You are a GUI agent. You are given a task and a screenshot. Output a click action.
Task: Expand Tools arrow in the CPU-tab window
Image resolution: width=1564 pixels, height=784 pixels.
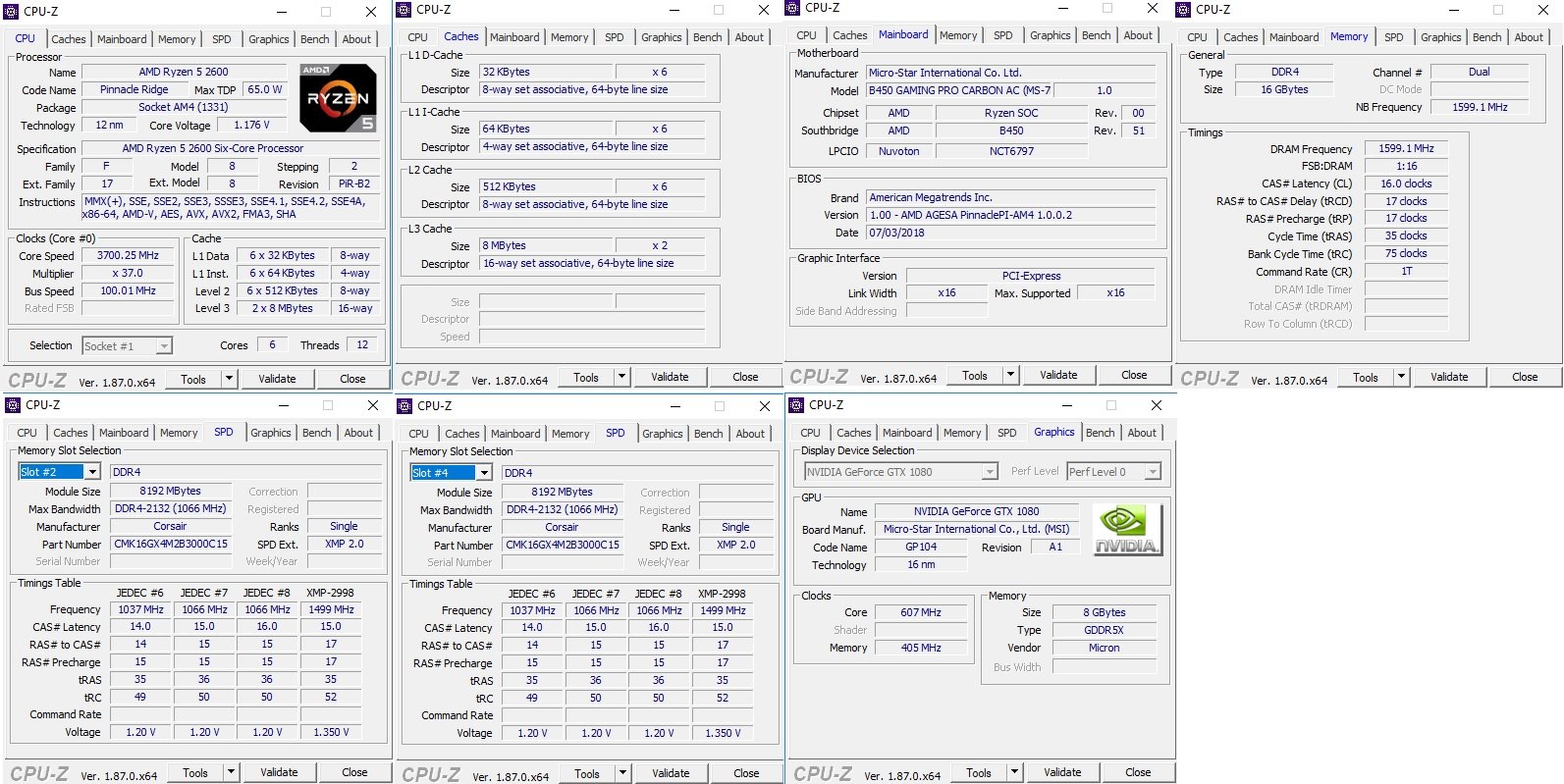pos(230,379)
